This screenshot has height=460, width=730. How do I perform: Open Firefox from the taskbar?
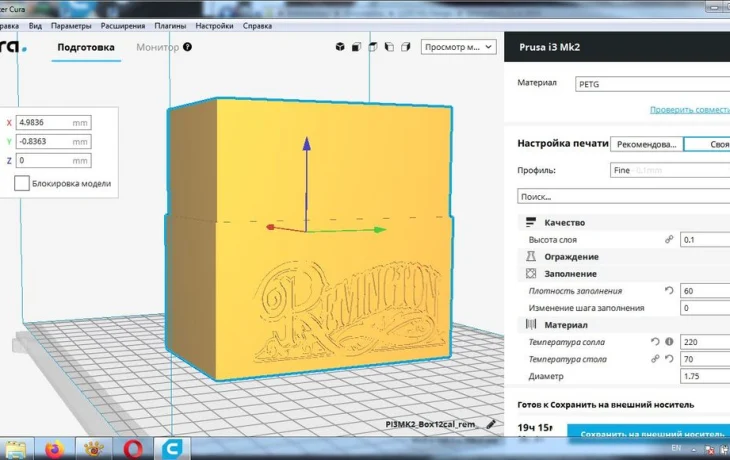click(x=54, y=450)
